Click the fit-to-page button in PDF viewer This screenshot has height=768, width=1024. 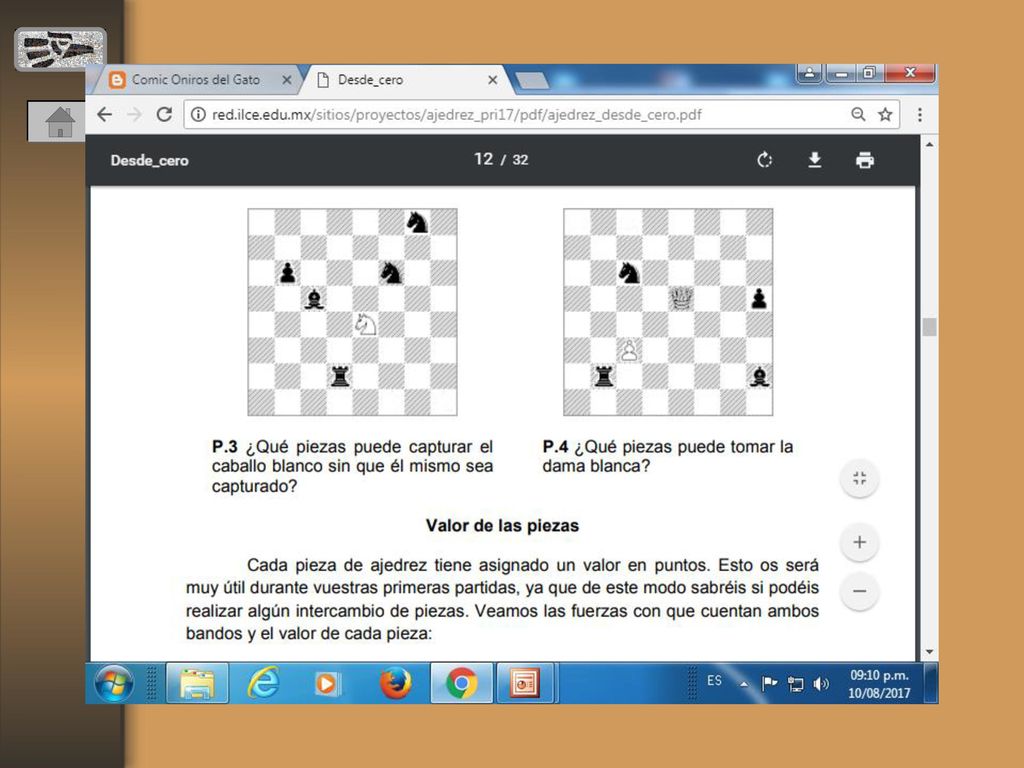tap(859, 478)
